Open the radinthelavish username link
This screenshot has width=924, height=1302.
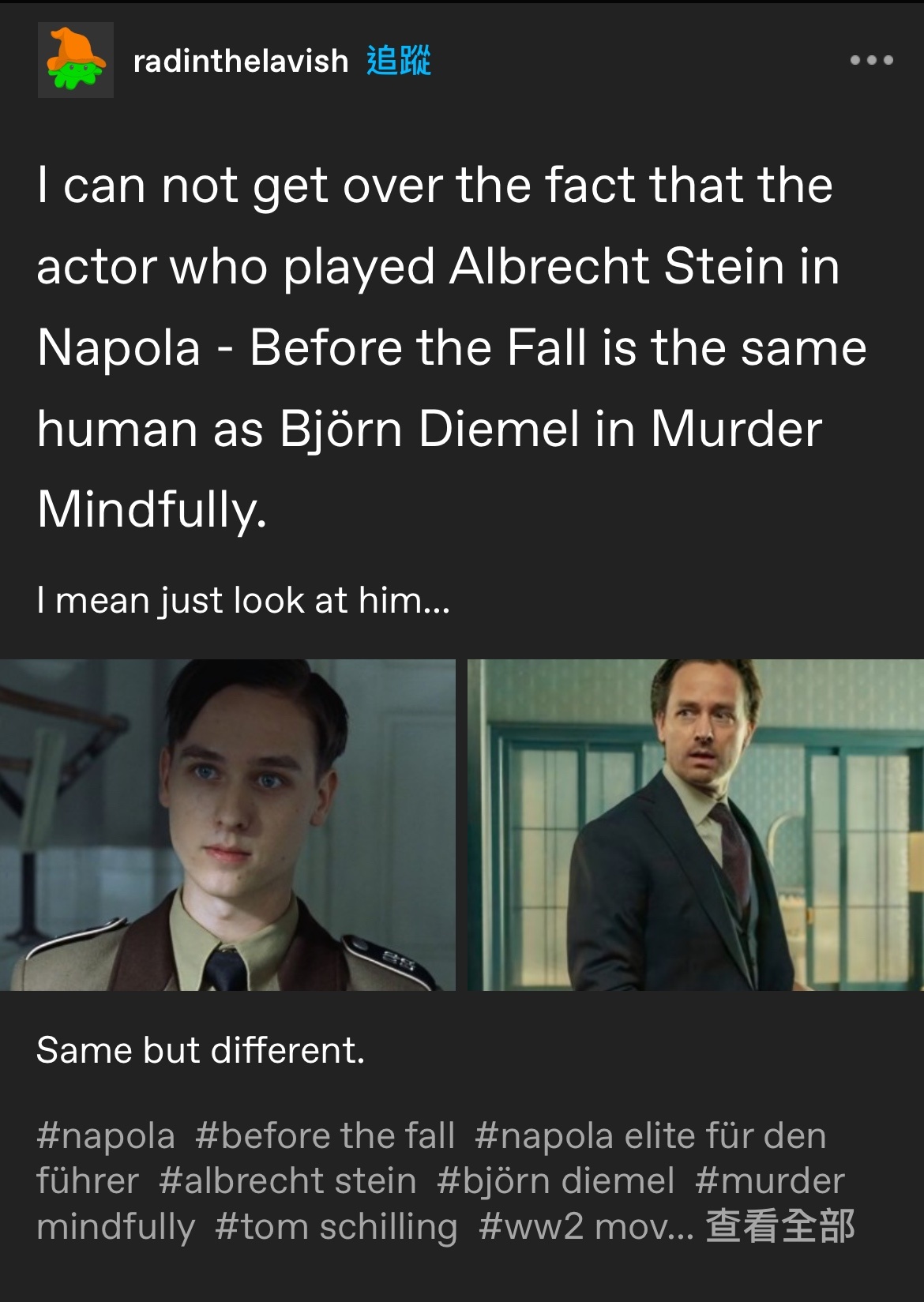coord(241,61)
